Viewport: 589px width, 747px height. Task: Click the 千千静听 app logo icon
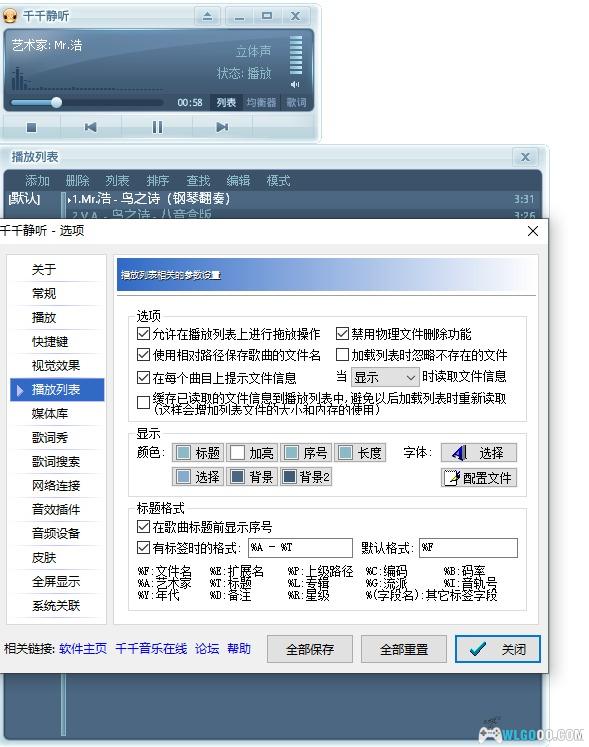click(x=10, y=16)
